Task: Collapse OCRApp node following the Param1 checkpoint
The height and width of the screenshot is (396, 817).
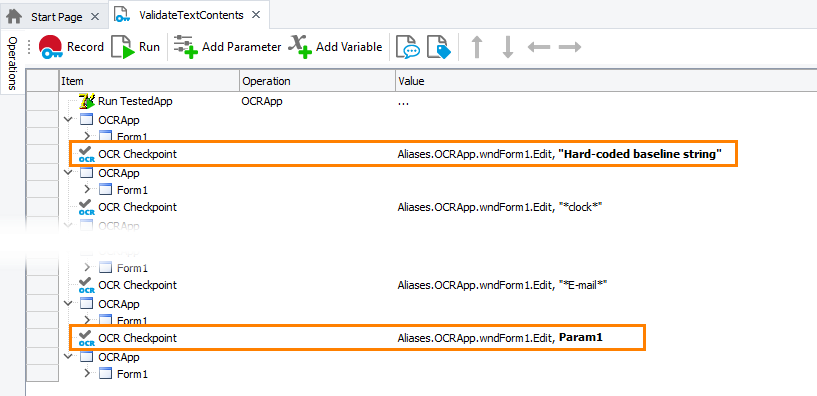Action: click(69, 357)
